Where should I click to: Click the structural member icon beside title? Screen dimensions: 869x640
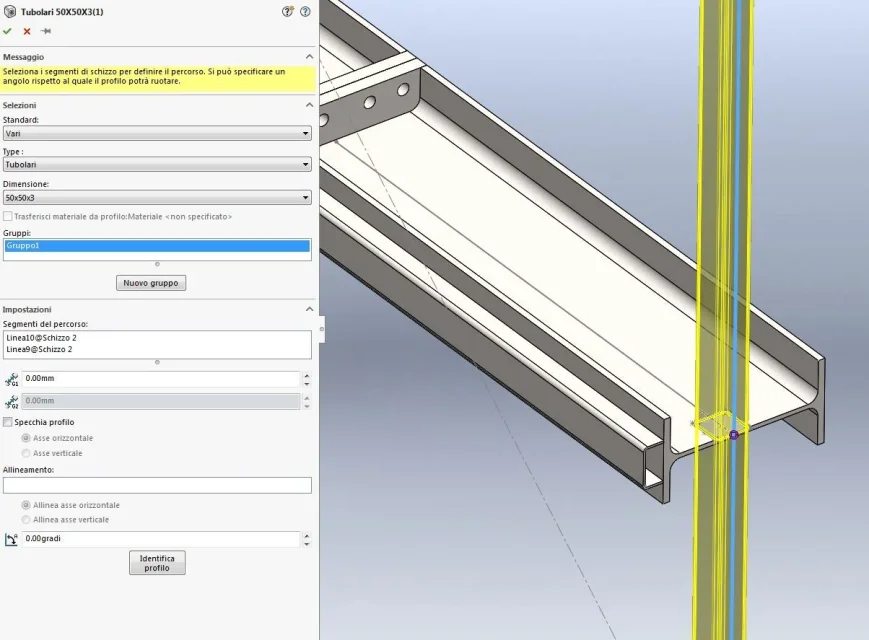click(x=9, y=12)
